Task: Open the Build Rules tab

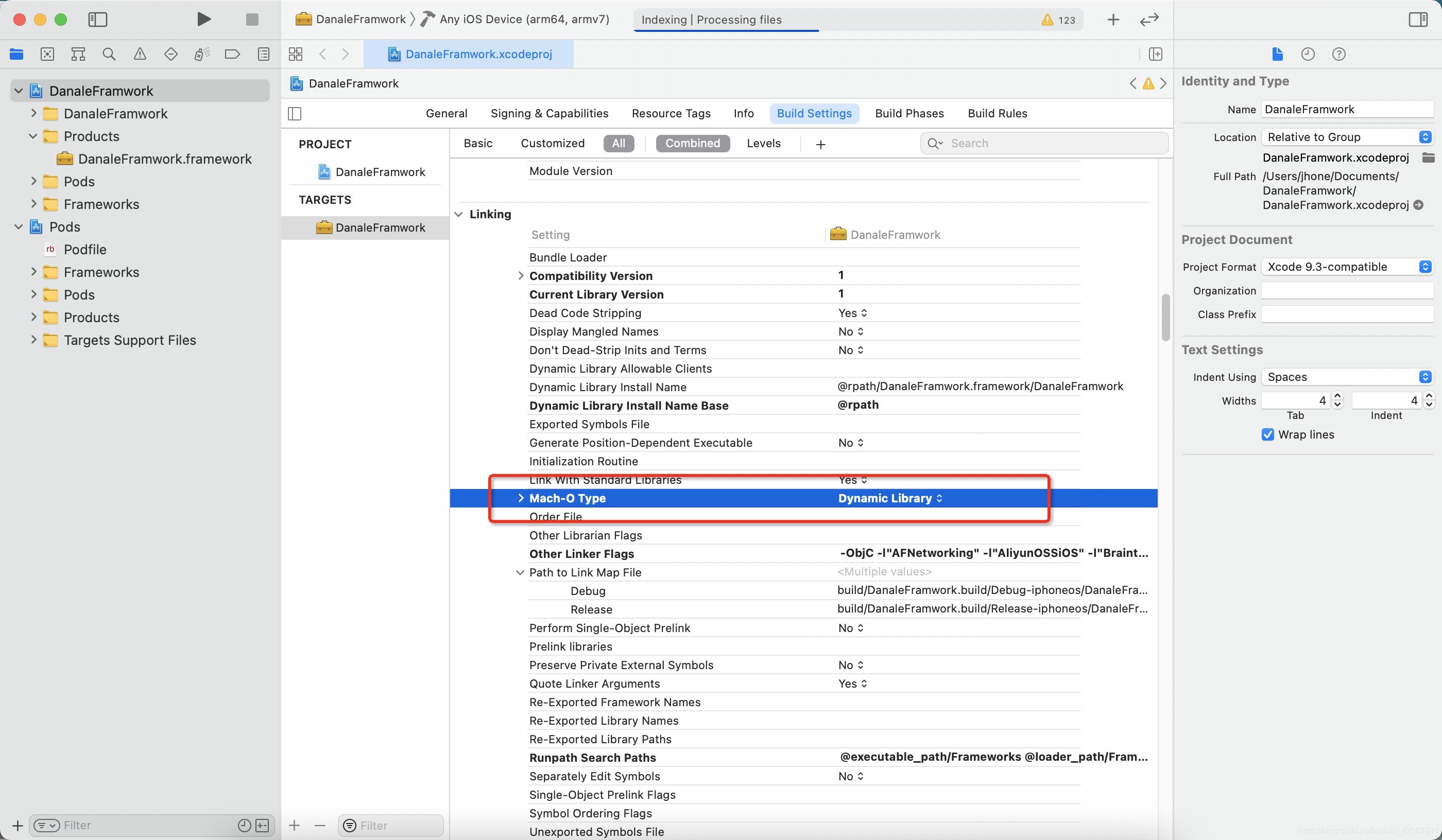Action: [997, 113]
